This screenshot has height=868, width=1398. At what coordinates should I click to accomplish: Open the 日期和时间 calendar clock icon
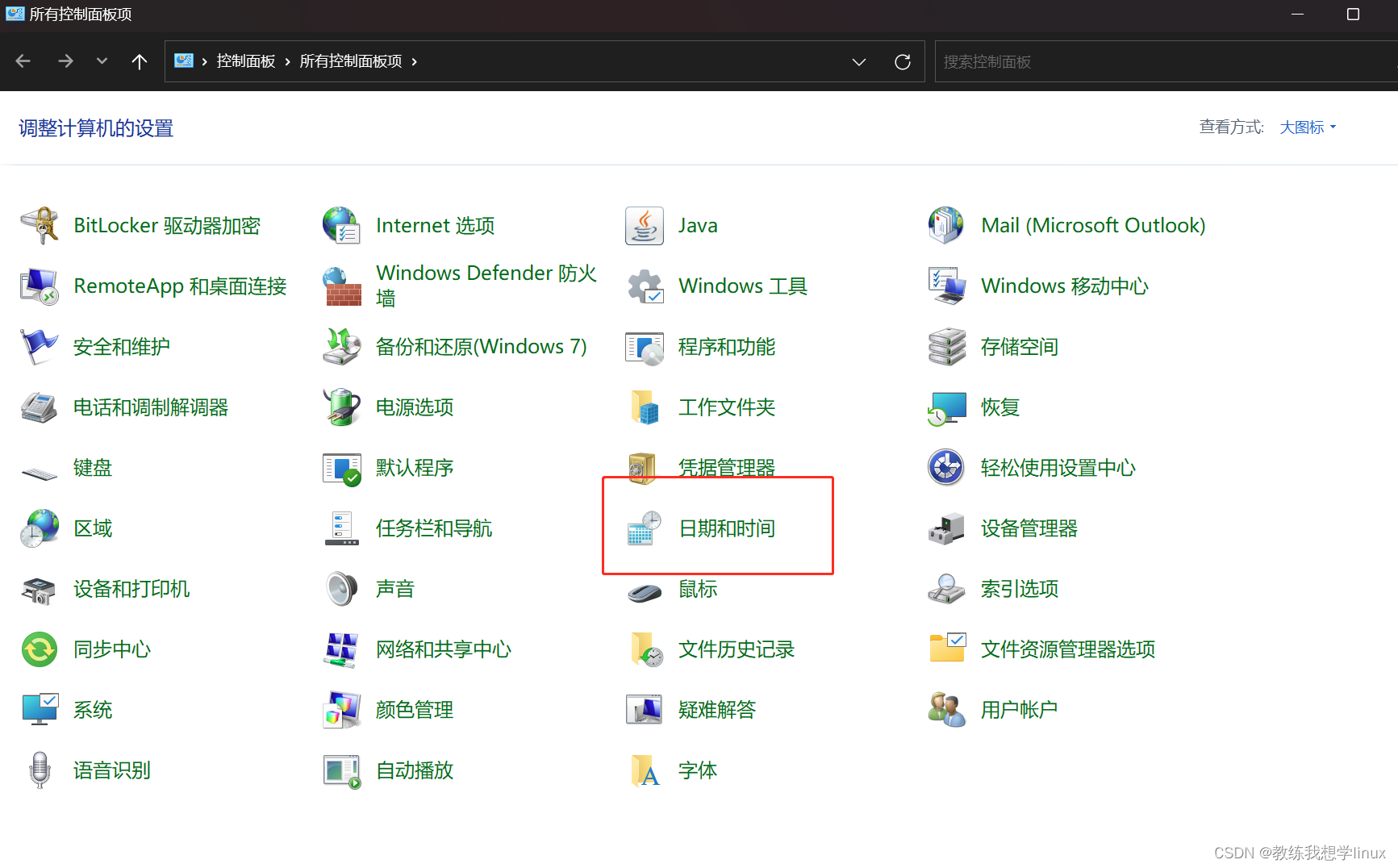click(645, 528)
